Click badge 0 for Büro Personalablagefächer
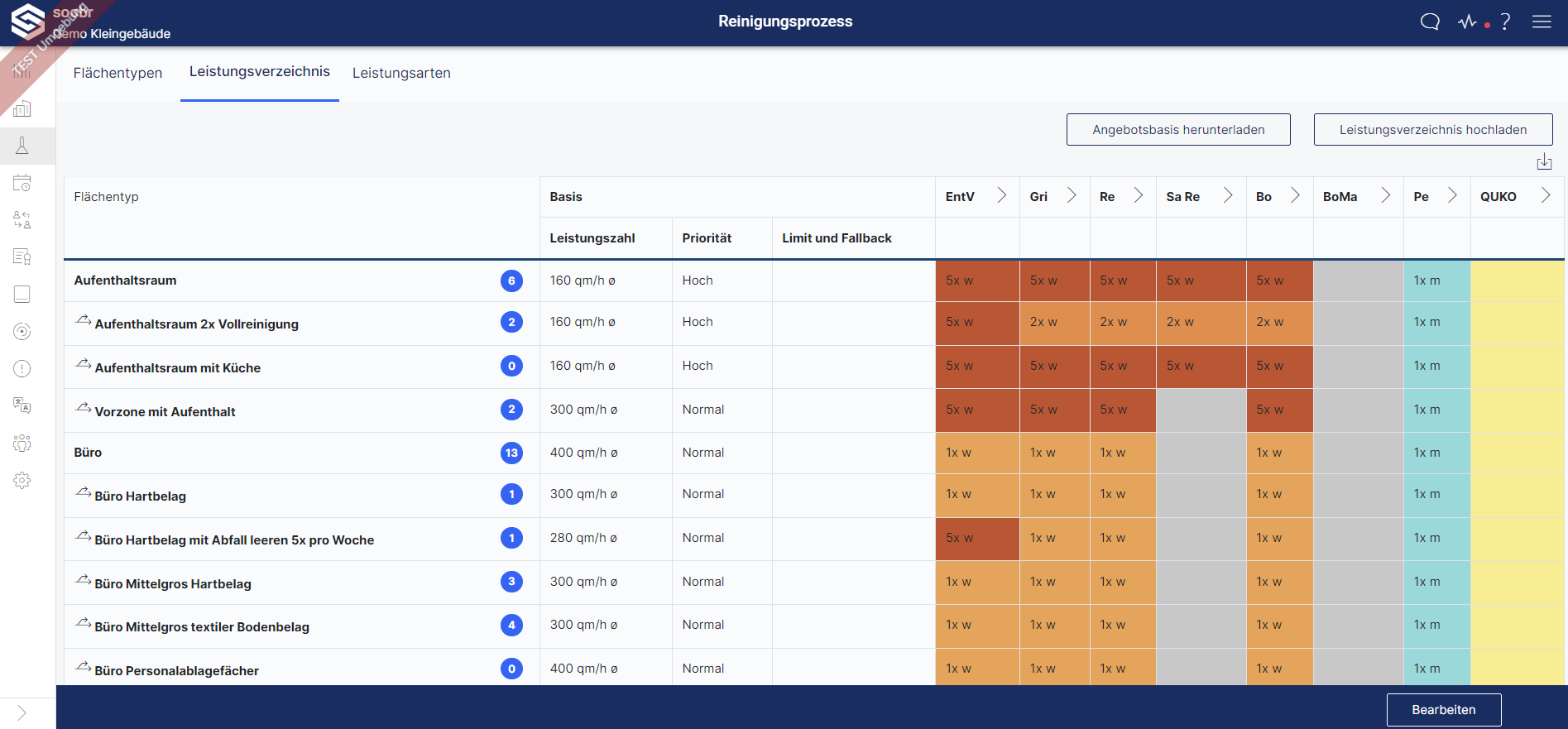This screenshot has height=729, width=1568. (x=511, y=669)
